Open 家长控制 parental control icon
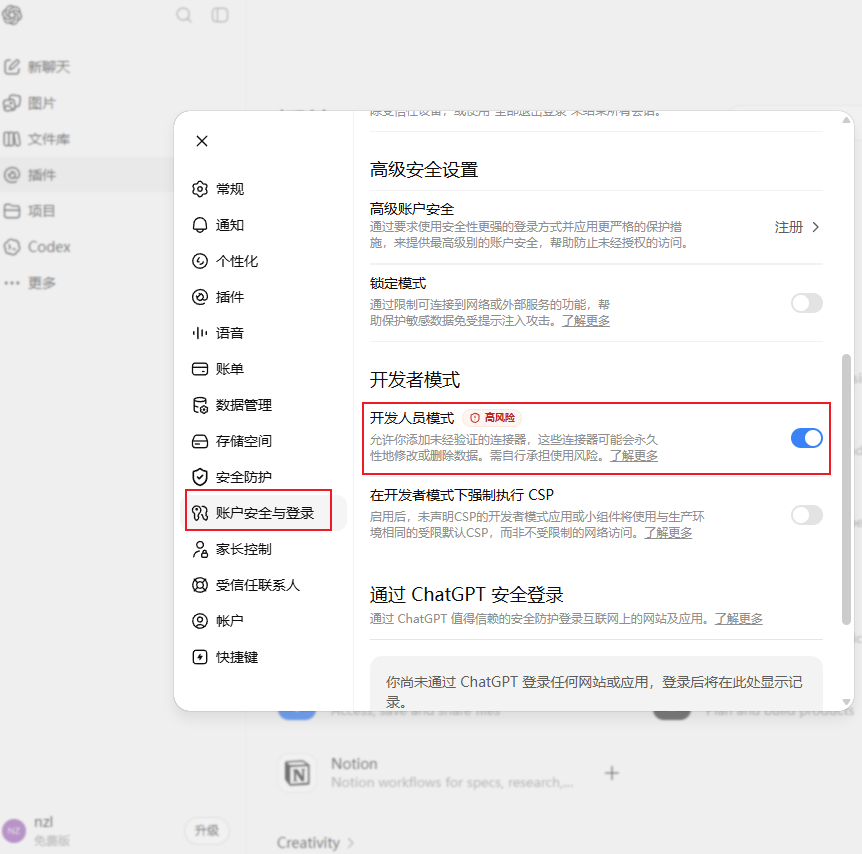The height and width of the screenshot is (854, 862). click(200, 549)
